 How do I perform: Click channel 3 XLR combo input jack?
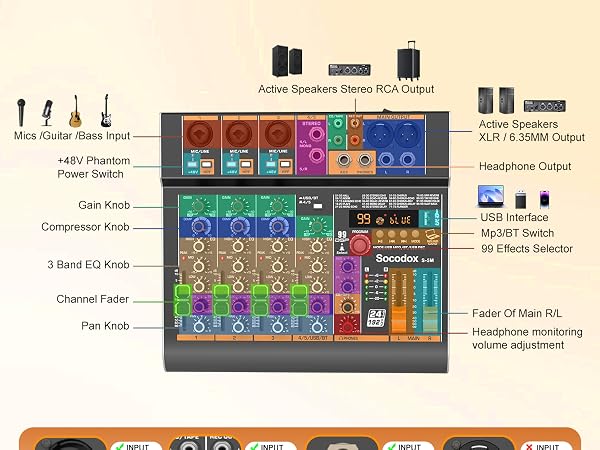[277, 134]
